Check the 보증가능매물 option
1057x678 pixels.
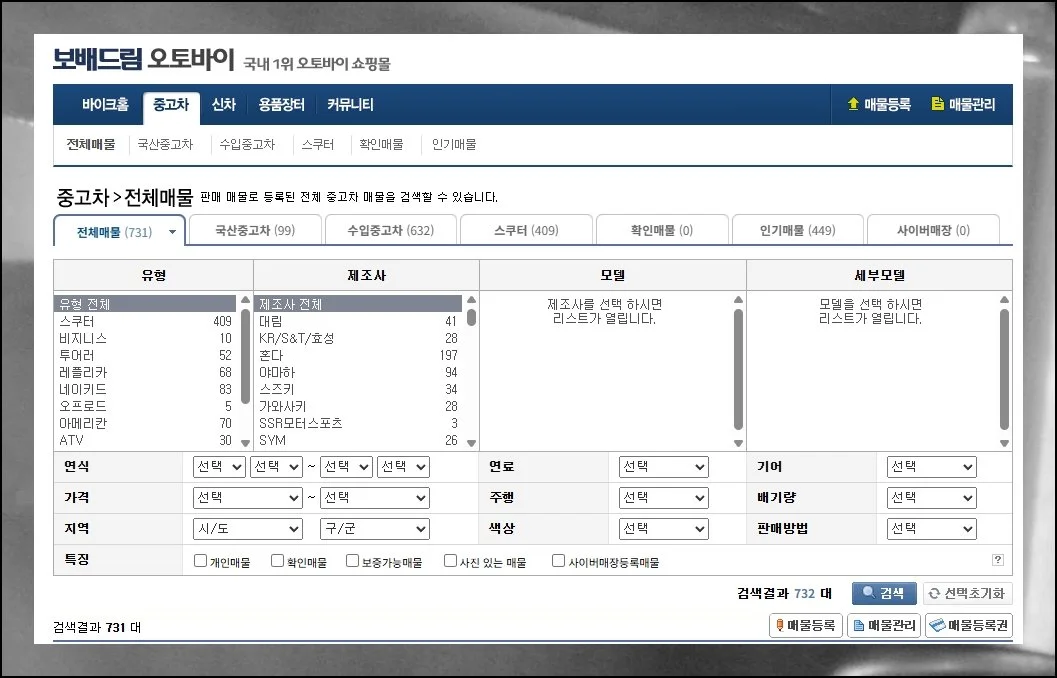point(350,560)
